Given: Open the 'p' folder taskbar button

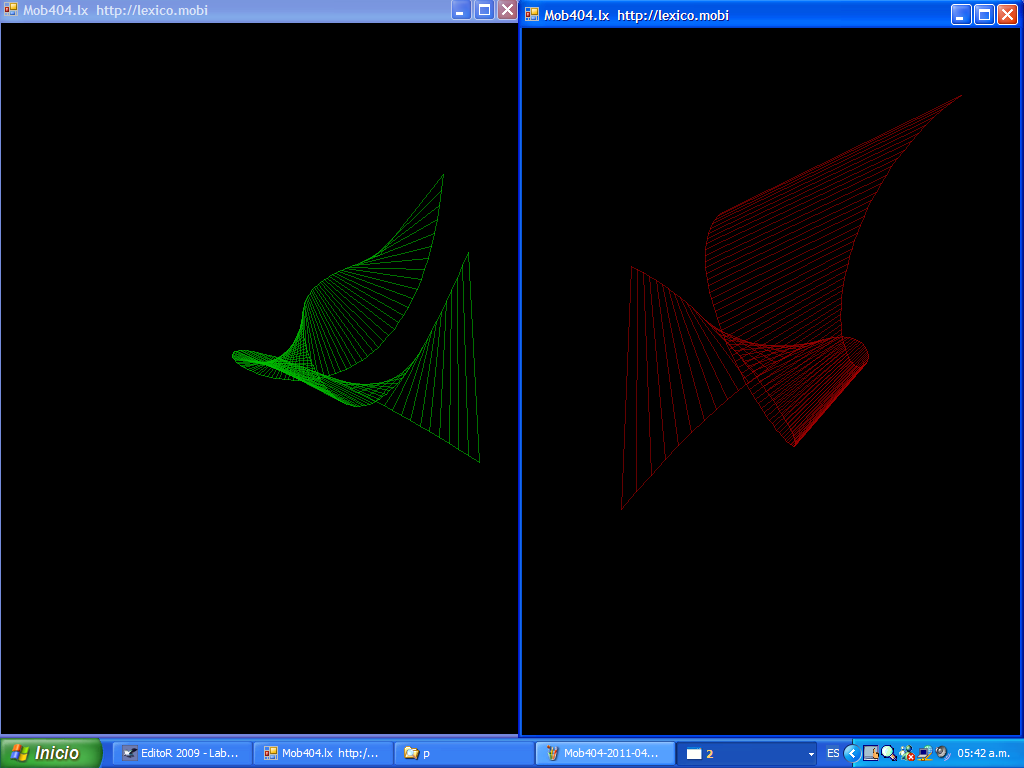Looking at the screenshot, I should 462,753.
